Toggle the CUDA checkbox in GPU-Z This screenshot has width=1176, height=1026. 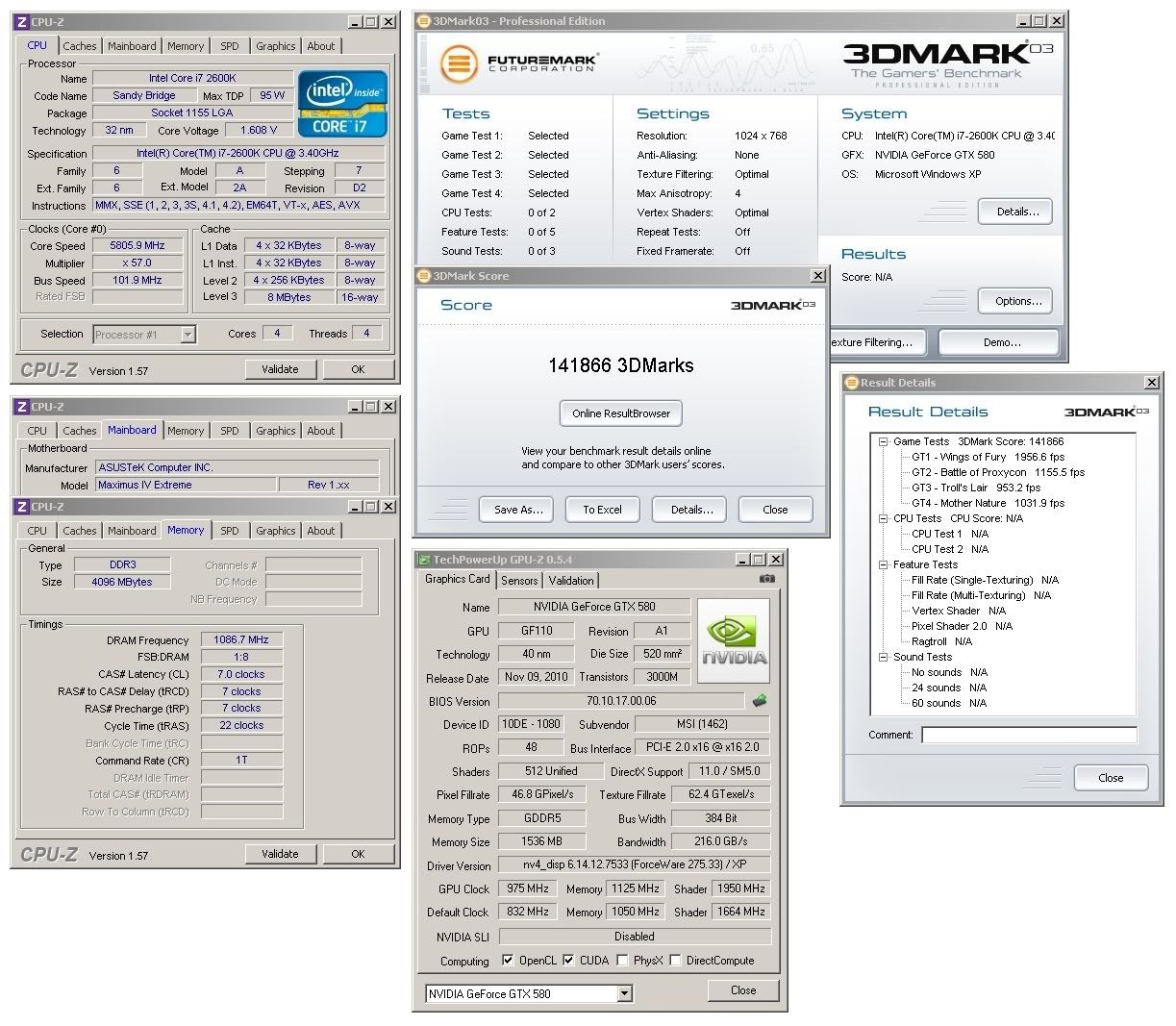coord(568,961)
